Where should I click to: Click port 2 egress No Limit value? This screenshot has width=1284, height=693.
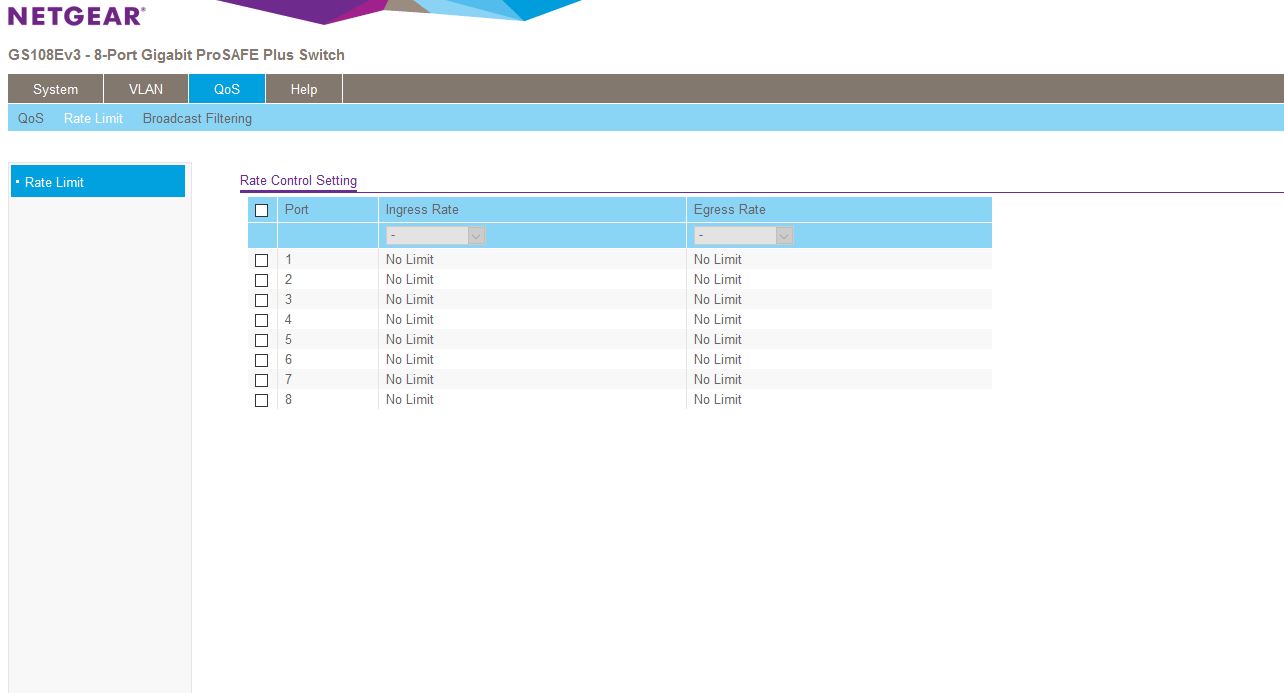(x=718, y=279)
